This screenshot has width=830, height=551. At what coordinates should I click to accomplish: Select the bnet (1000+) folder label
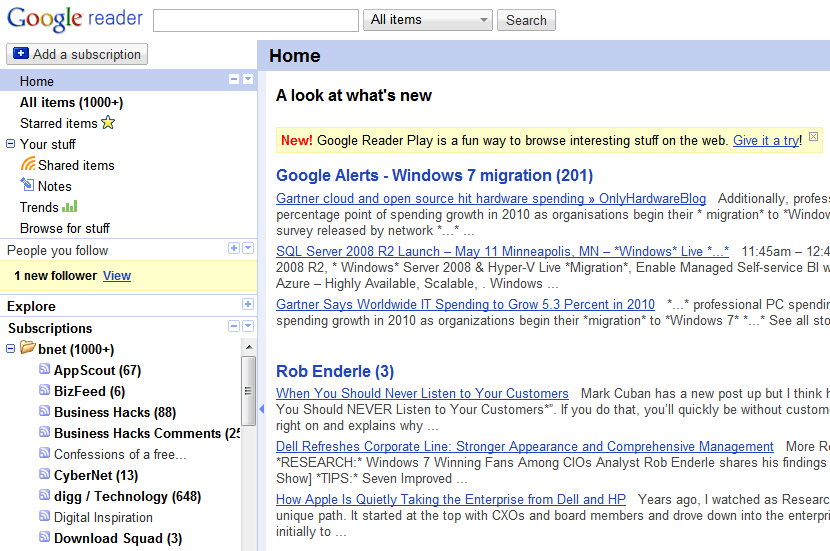coord(76,349)
